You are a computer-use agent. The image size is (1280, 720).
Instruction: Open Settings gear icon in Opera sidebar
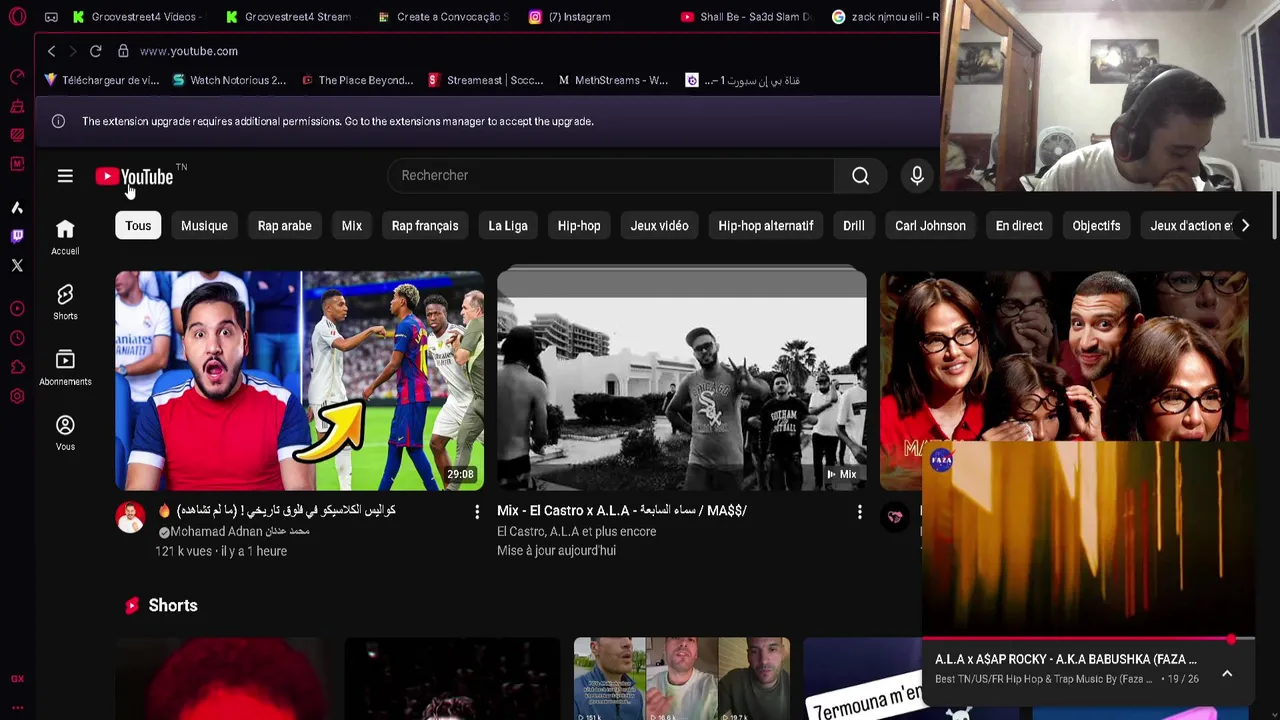pyautogui.click(x=17, y=396)
